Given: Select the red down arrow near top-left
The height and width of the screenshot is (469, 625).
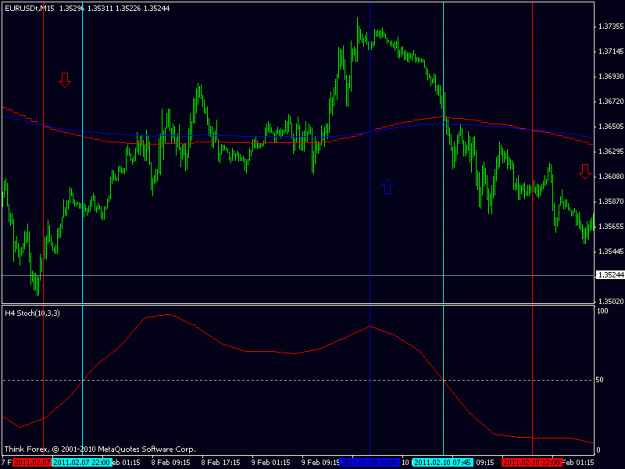Looking at the screenshot, I should tap(65, 80).
